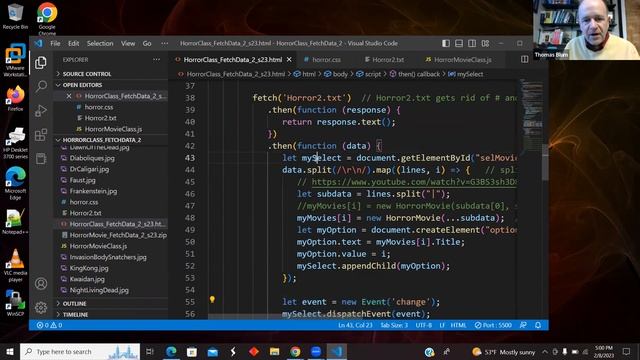Open HorrorMovie_FetchData_2_s23.zip file
The width and height of the screenshot is (640, 360).
pyautogui.click(x=118, y=235)
